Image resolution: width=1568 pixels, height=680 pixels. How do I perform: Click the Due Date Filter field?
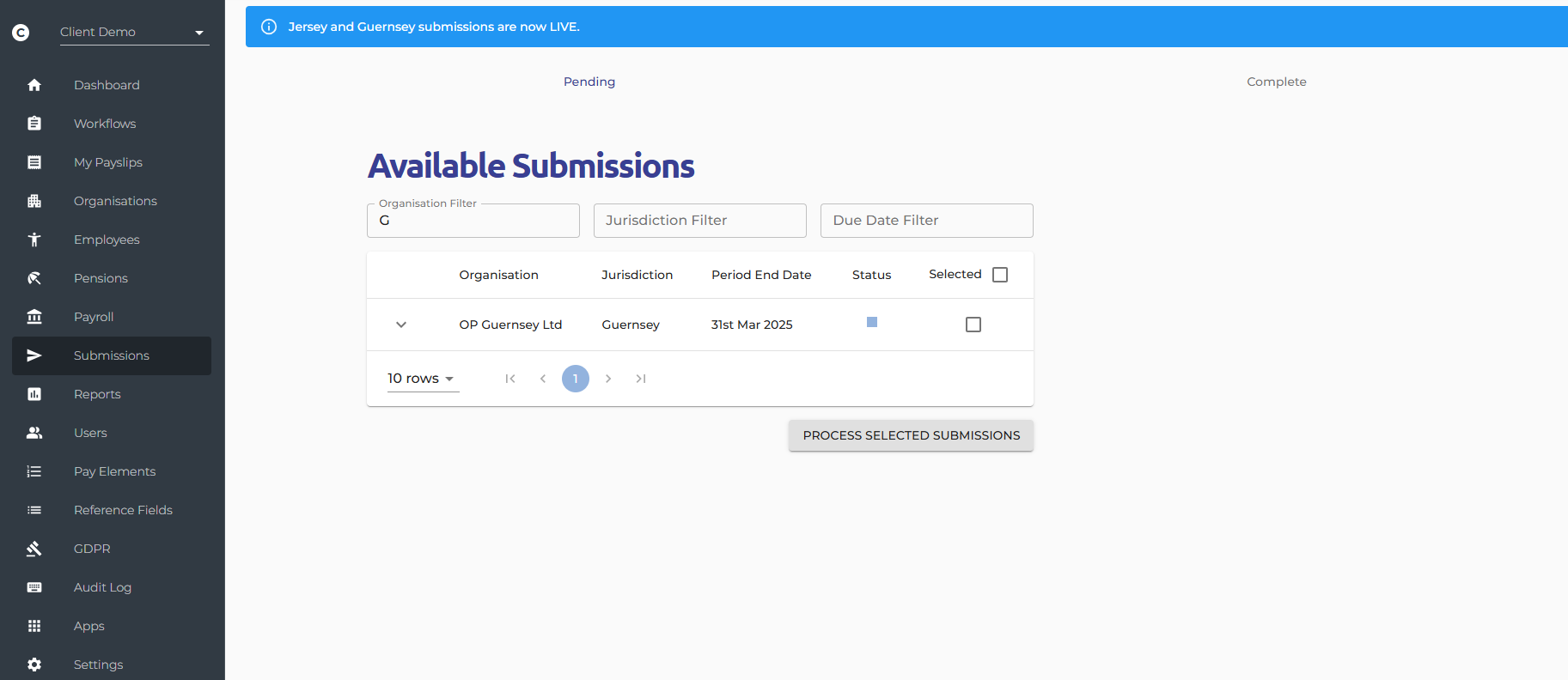pyautogui.click(x=927, y=221)
